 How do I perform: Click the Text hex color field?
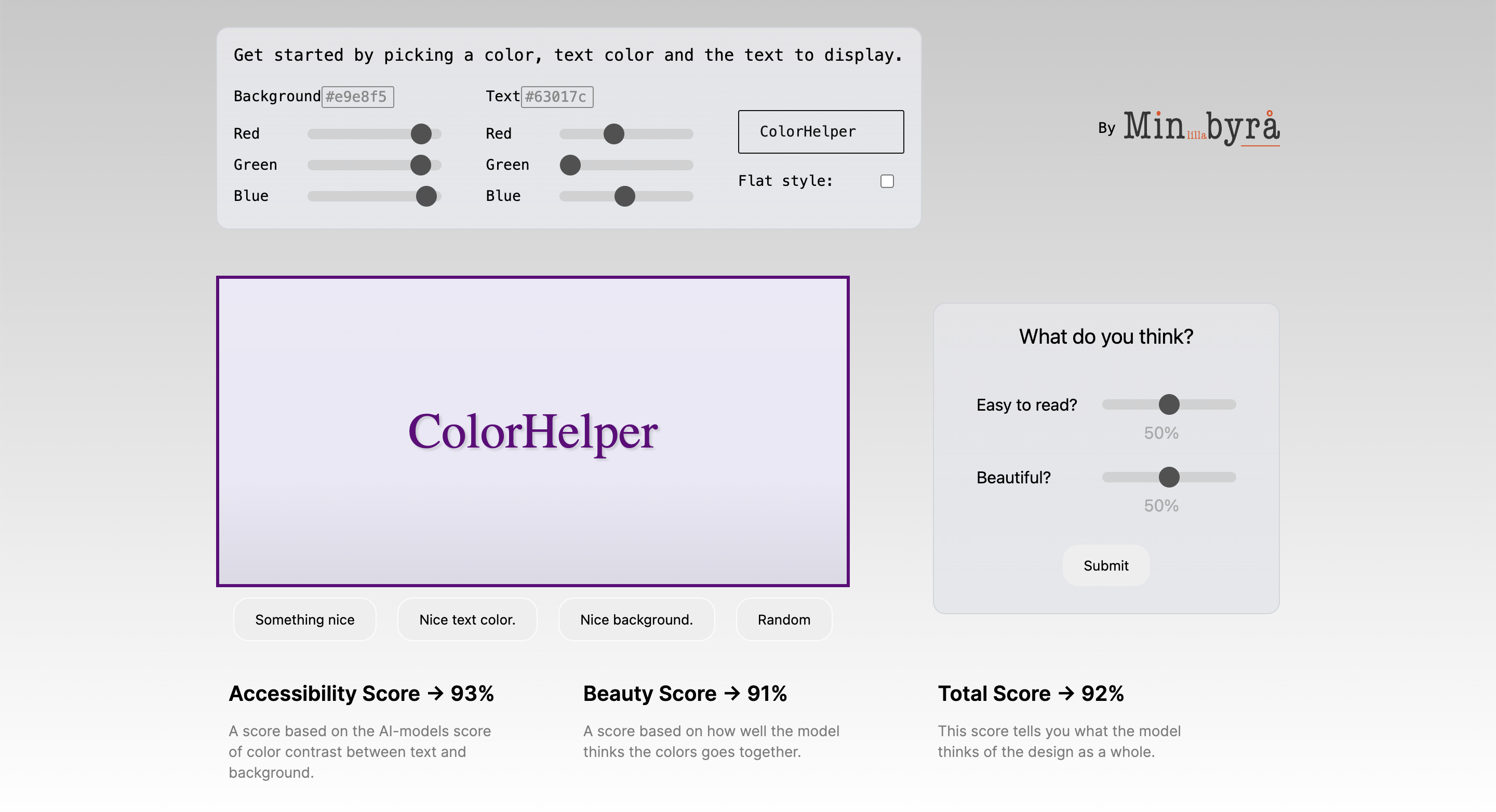click(557, 97)
